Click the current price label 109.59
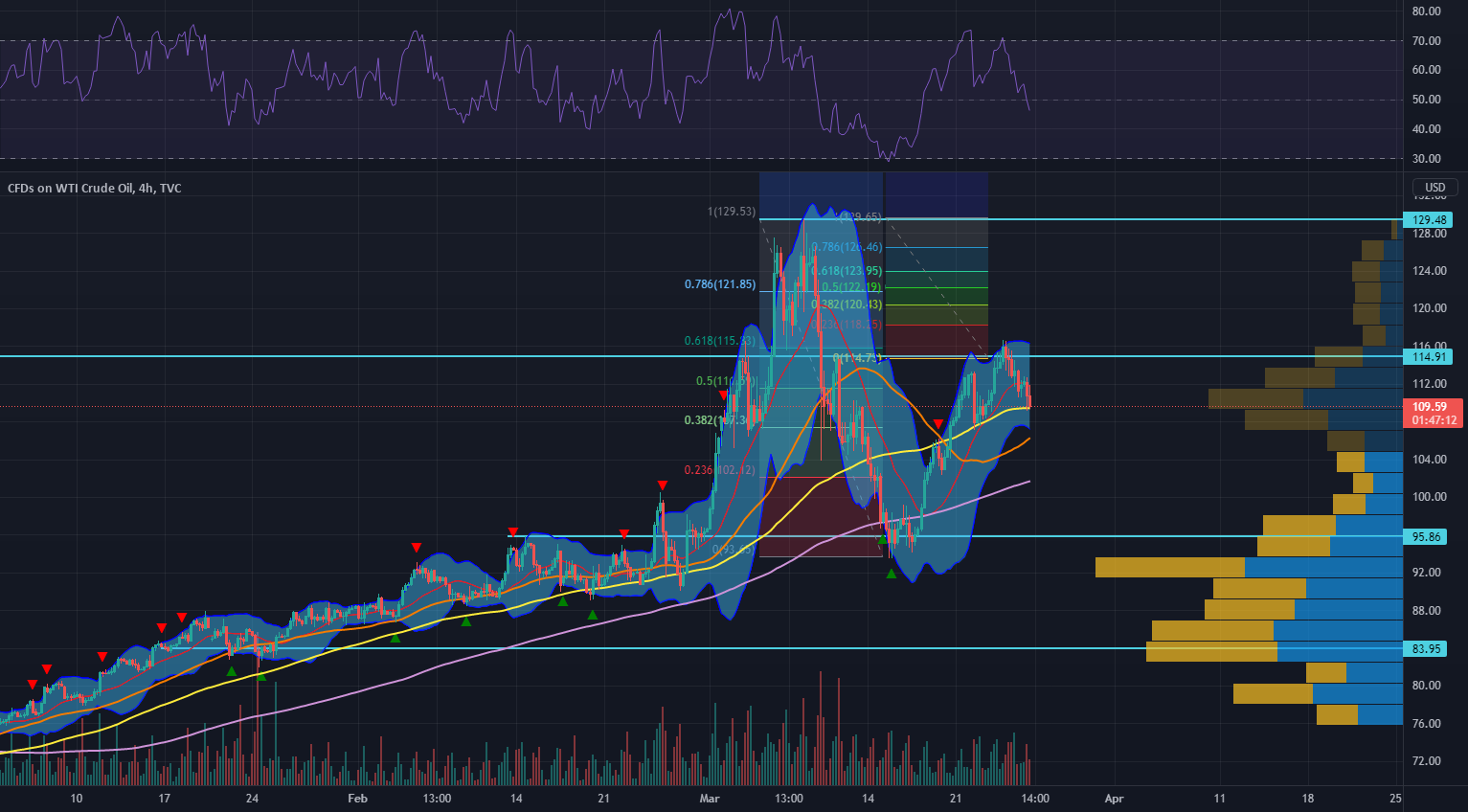This screenshot has height=812, width=1468. click(x=1430, y=407)
